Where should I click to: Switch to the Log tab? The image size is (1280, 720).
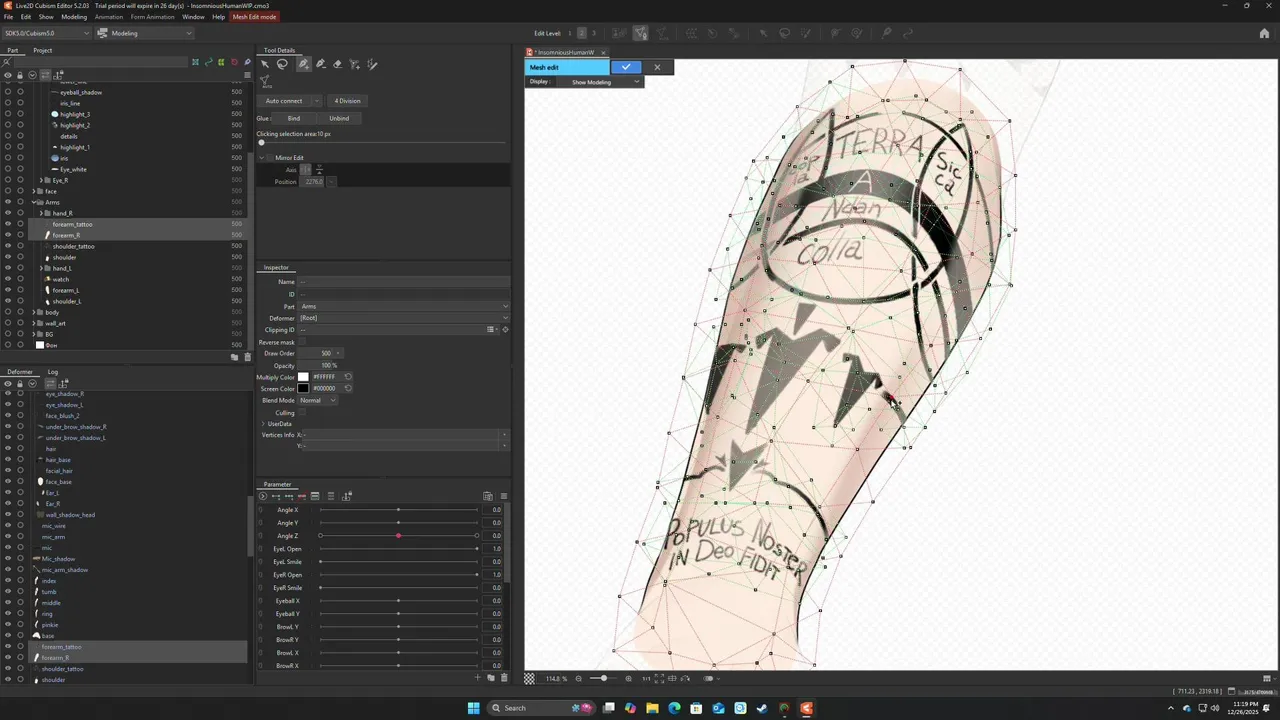coord(53,372)
